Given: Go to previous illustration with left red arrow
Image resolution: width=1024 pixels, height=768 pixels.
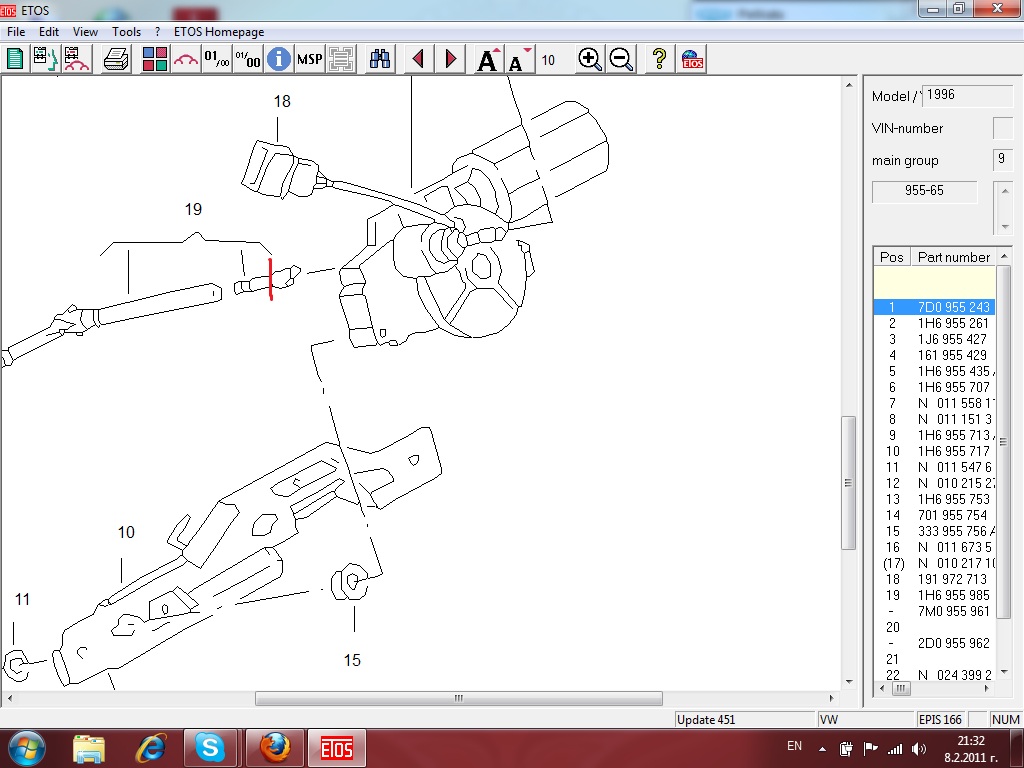Looking at the screenshot, I should [x=419, y=59].
